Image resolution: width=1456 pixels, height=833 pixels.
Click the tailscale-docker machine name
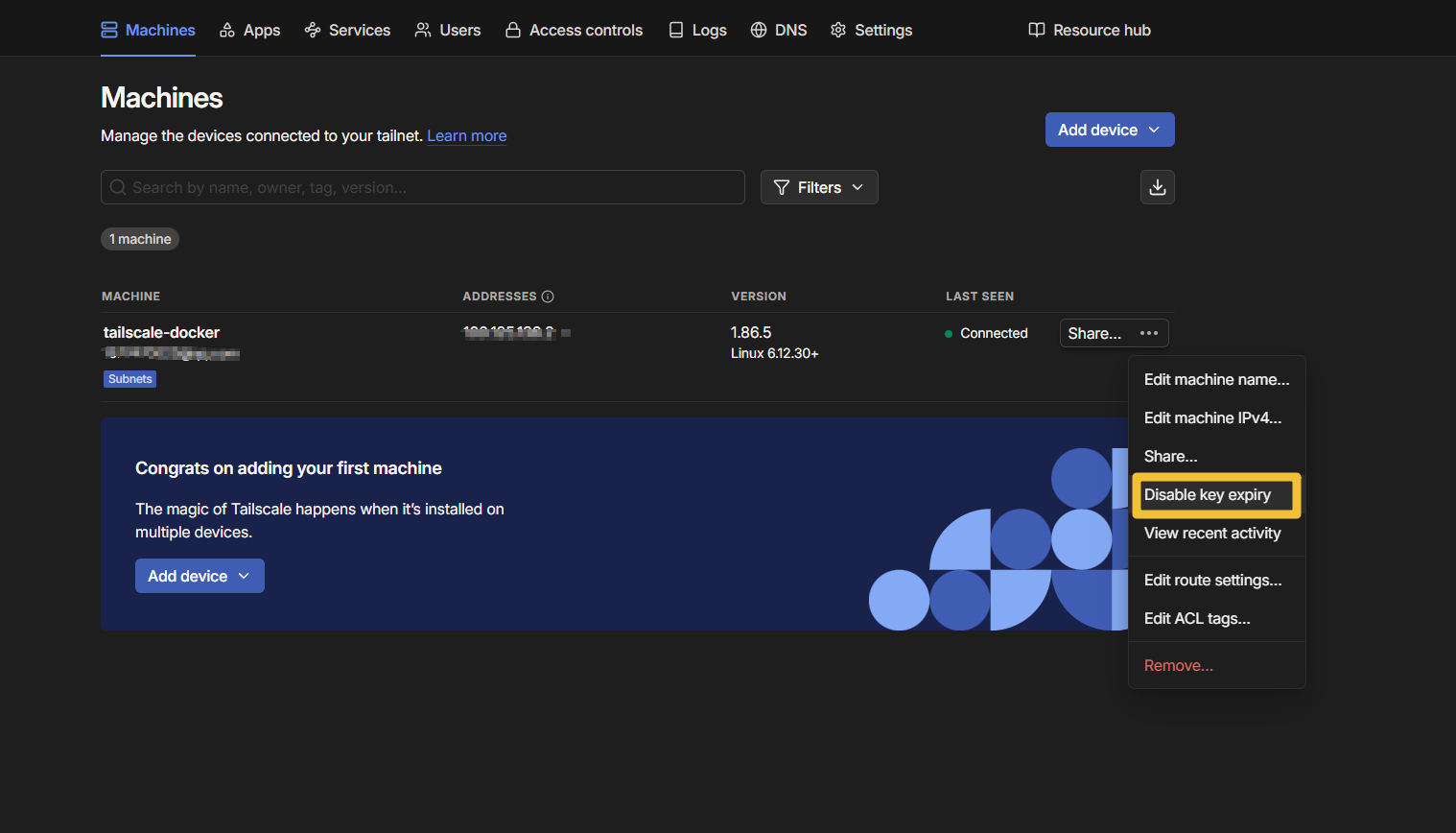coord(161,333)
